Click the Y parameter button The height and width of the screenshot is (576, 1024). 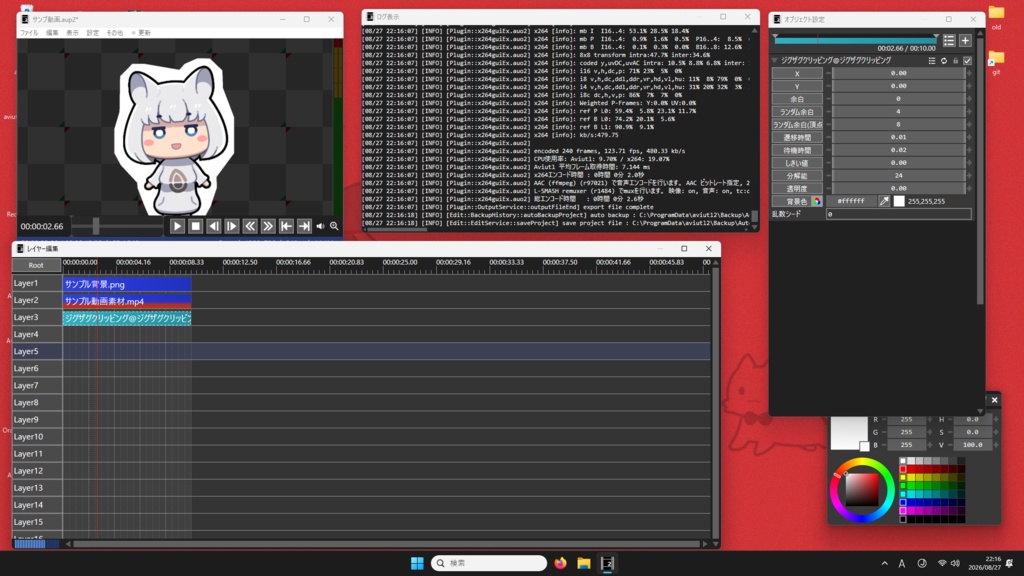point(797,86)
